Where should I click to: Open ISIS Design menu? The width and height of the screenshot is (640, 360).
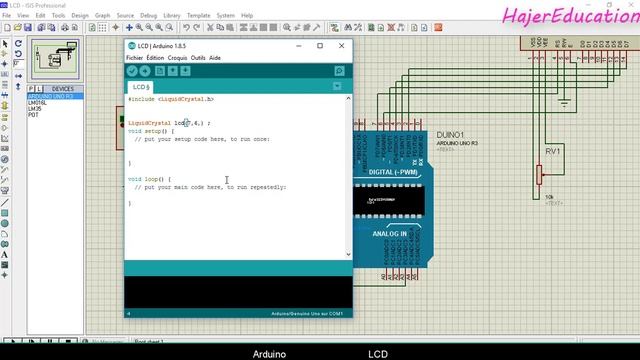click(80, 16)
